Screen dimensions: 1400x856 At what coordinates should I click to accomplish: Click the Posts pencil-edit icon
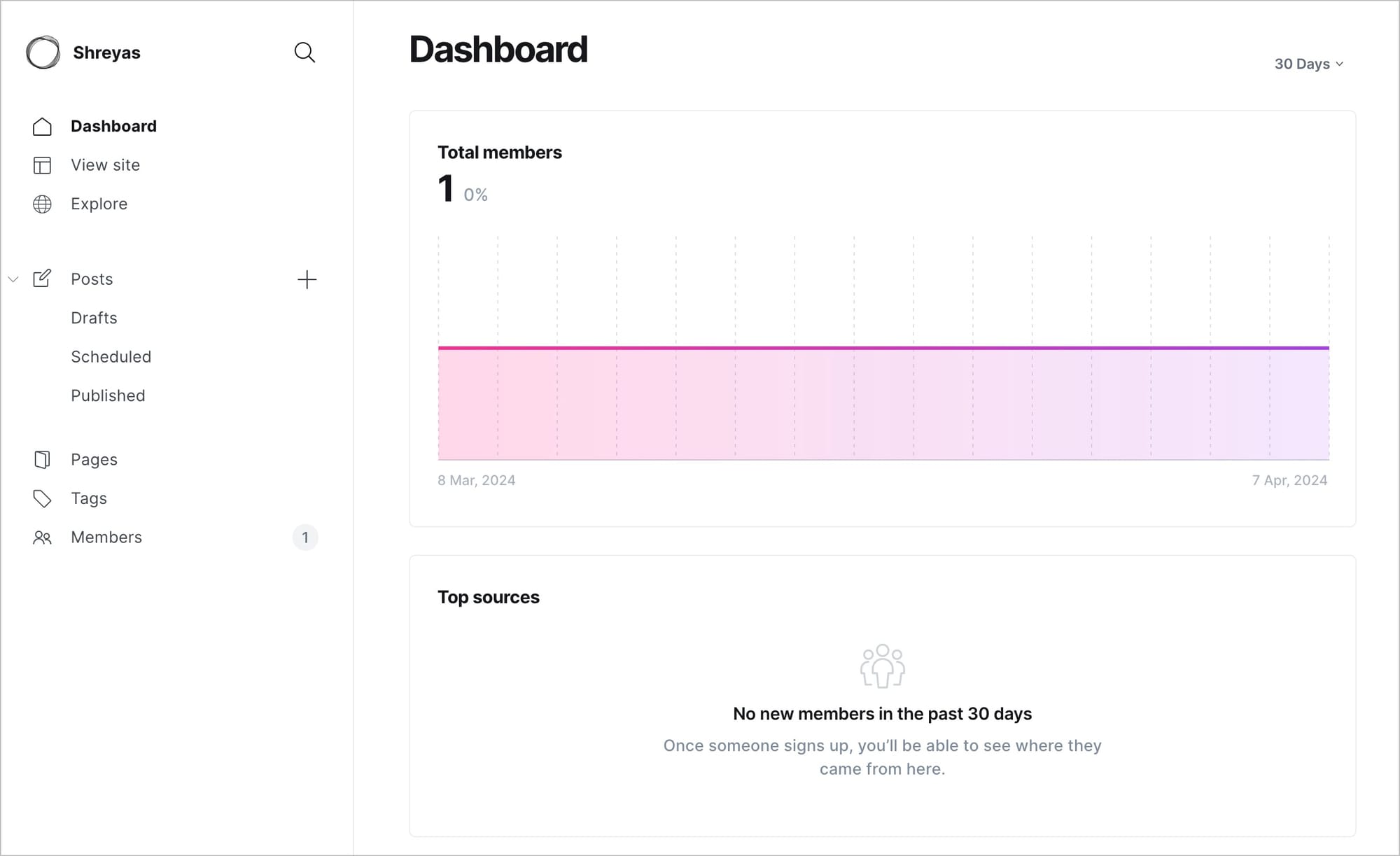click(x=42, y=279)
